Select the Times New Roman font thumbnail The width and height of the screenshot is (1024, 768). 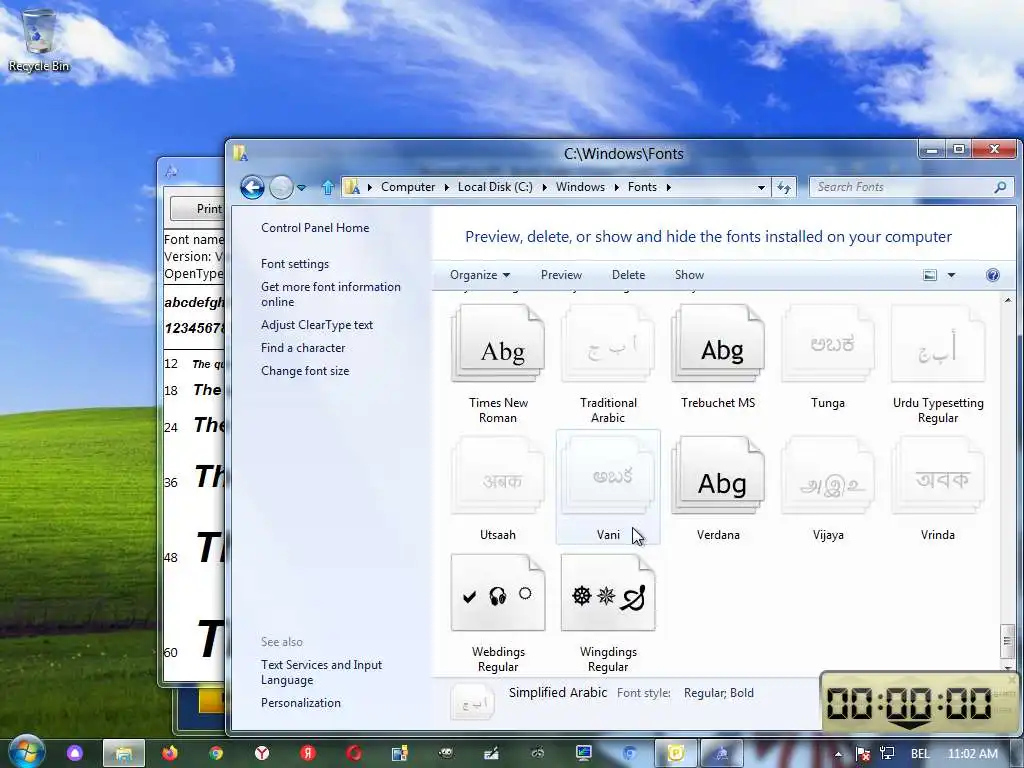[x=498, y=344]
